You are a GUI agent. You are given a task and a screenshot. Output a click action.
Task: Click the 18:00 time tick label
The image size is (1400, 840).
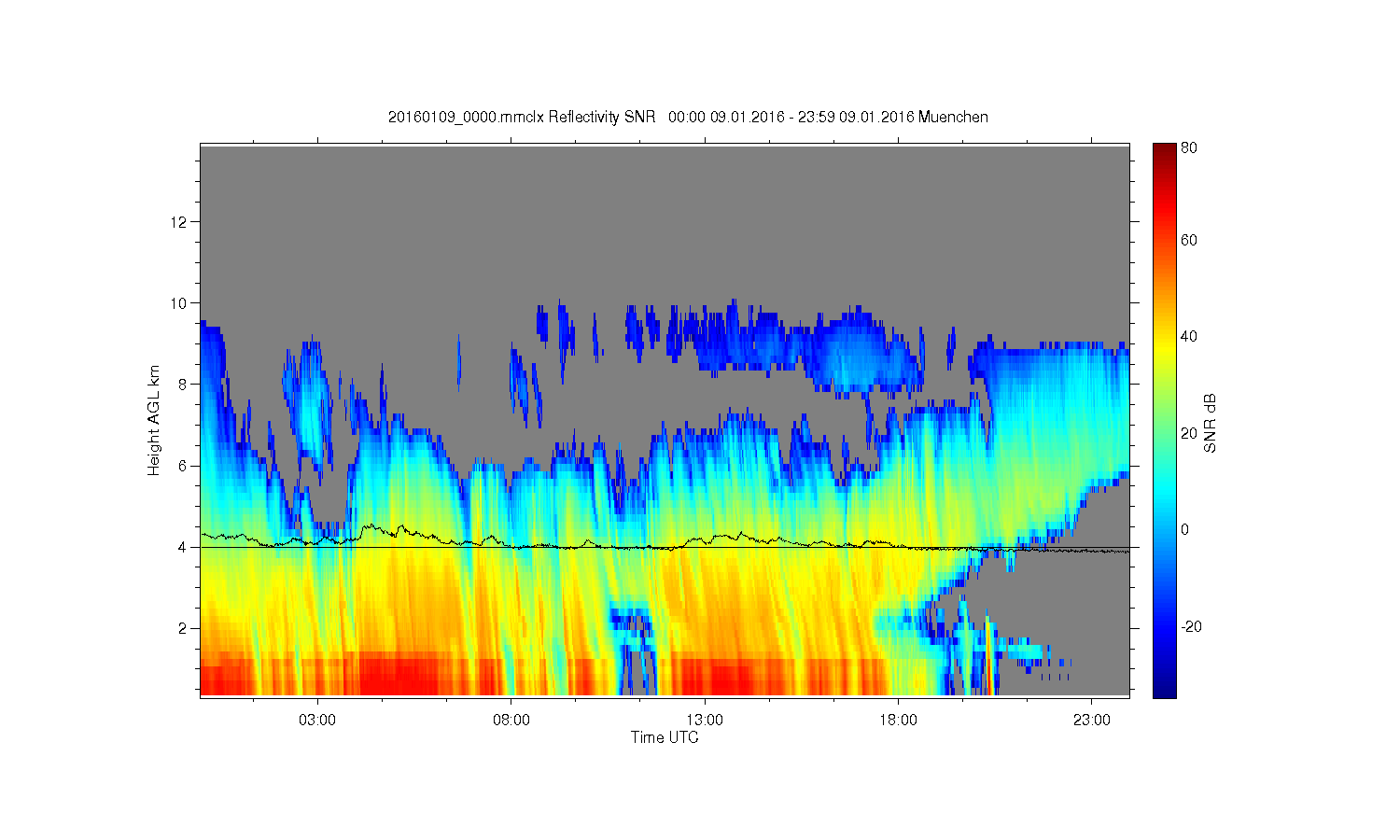coord(898,721)
